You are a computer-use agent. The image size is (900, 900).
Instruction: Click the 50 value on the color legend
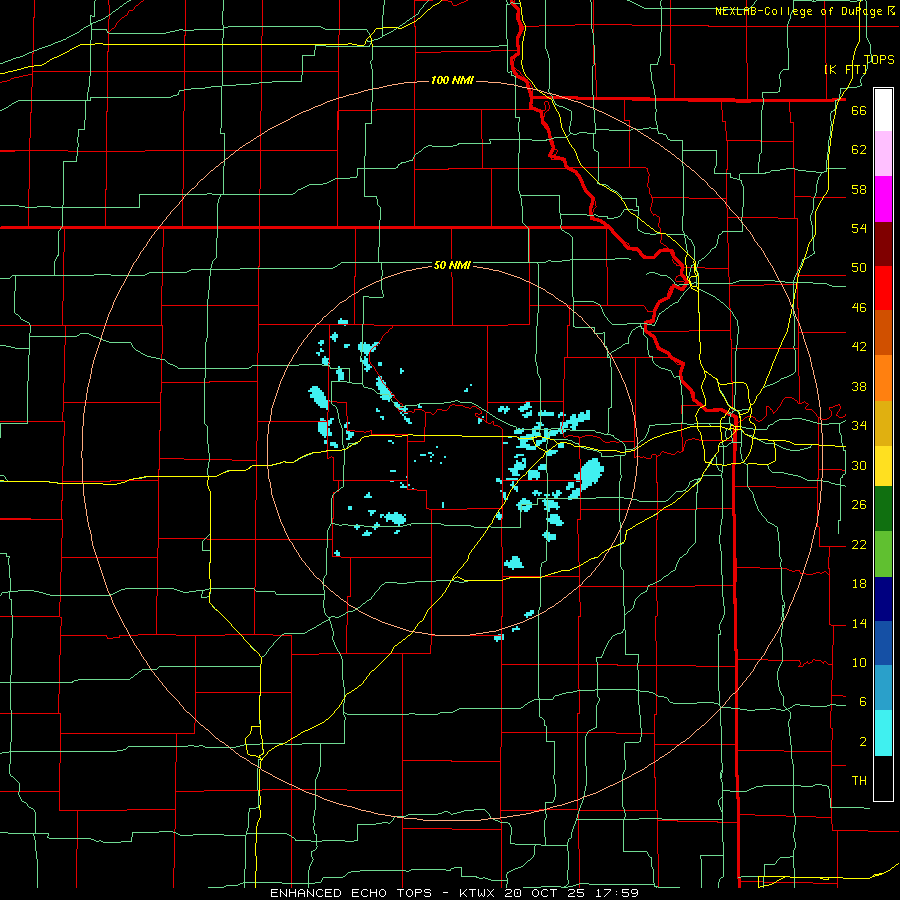(859, 268)
